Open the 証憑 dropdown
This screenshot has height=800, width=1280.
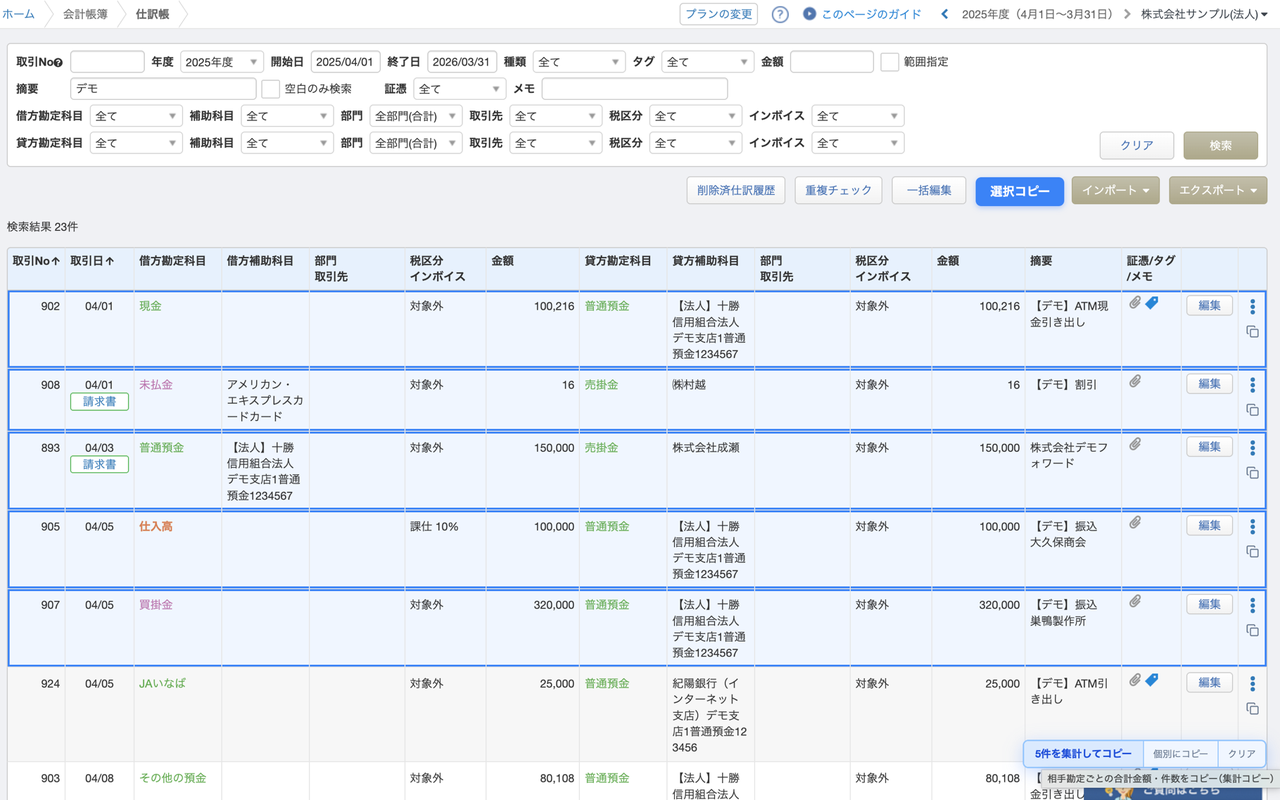coord(460,89)
